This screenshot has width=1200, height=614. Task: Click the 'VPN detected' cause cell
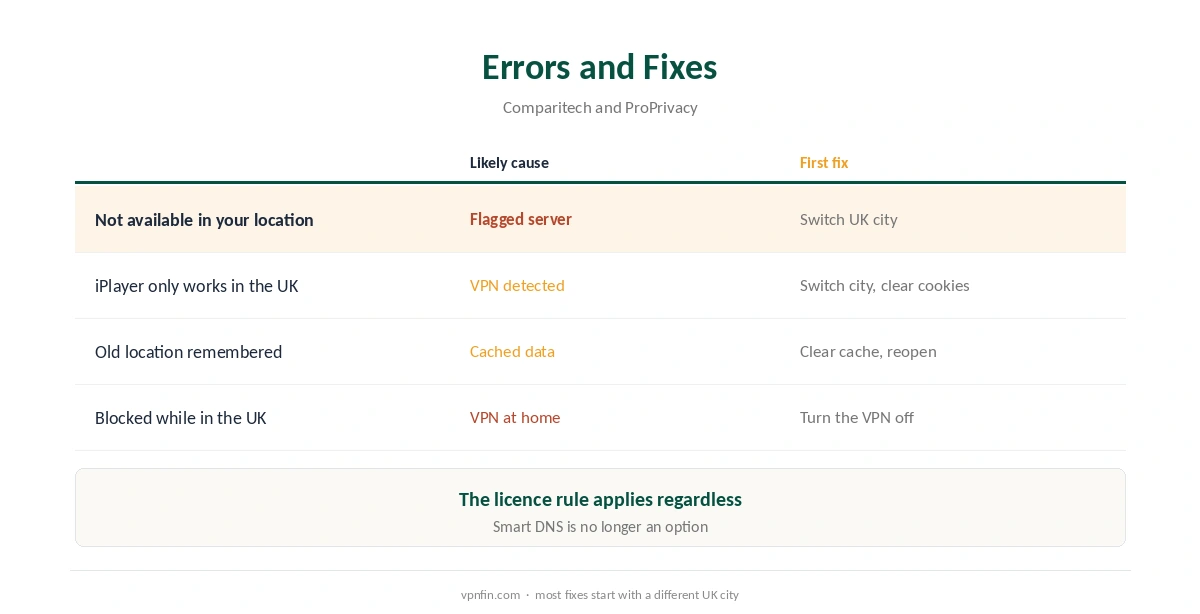(x=517, y=285)
